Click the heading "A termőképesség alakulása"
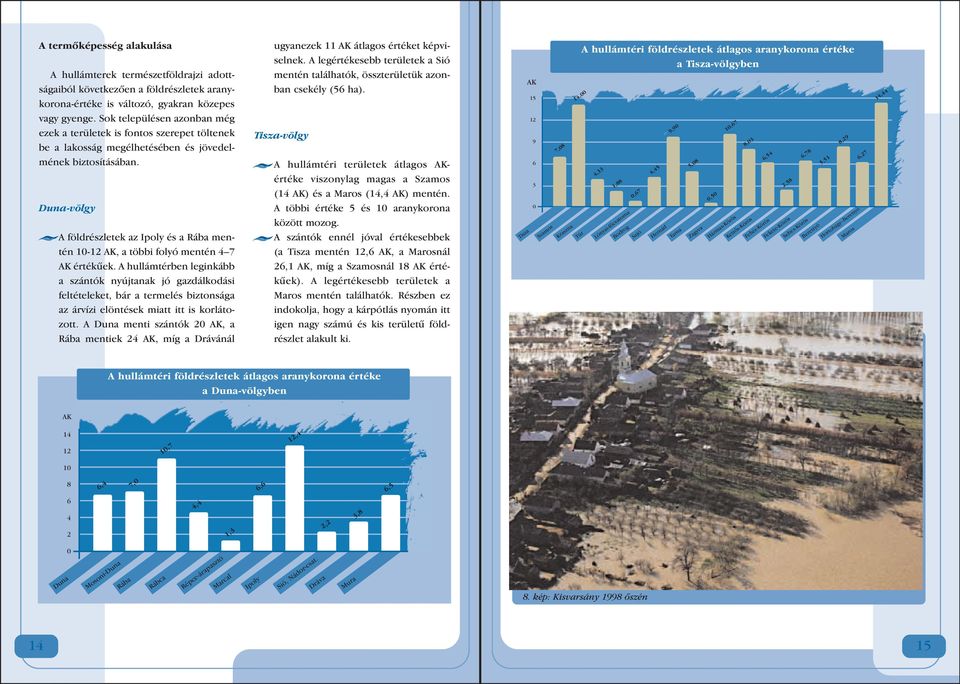 click(105, 45)
